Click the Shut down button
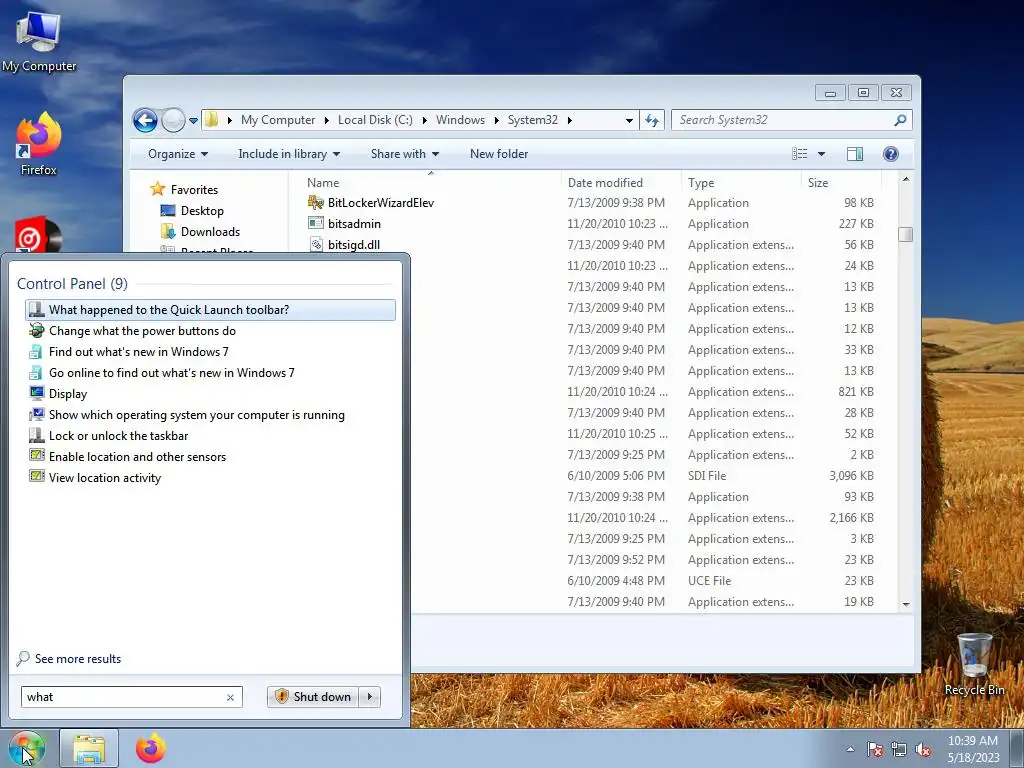This screenshot has width=1024, height=768. [314, 697]
